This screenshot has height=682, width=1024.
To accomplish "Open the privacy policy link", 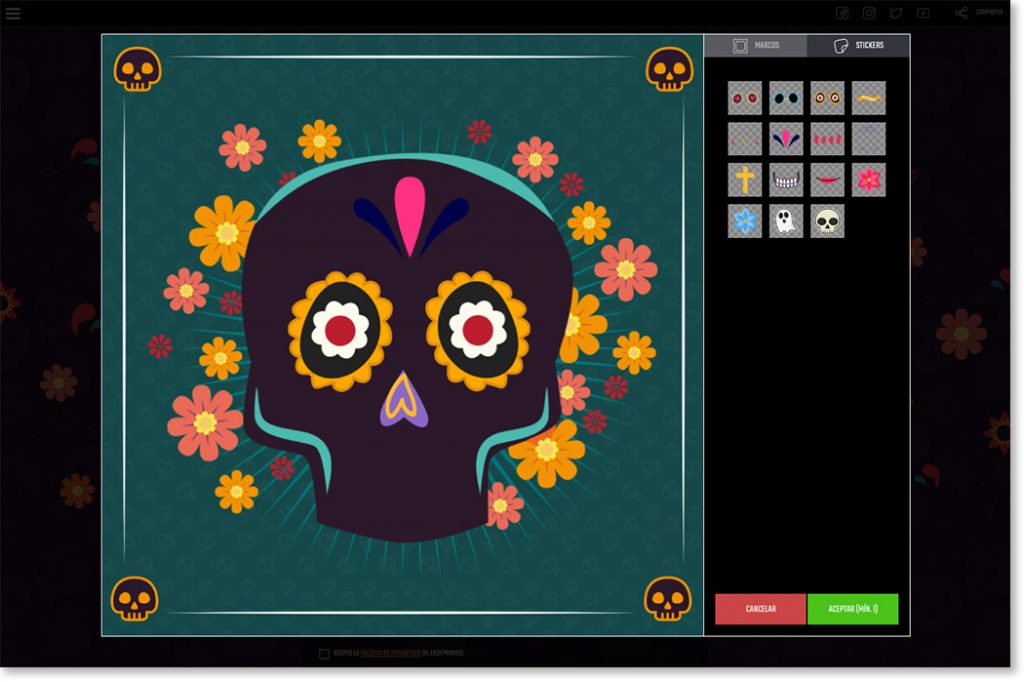I will pos(390,653).
